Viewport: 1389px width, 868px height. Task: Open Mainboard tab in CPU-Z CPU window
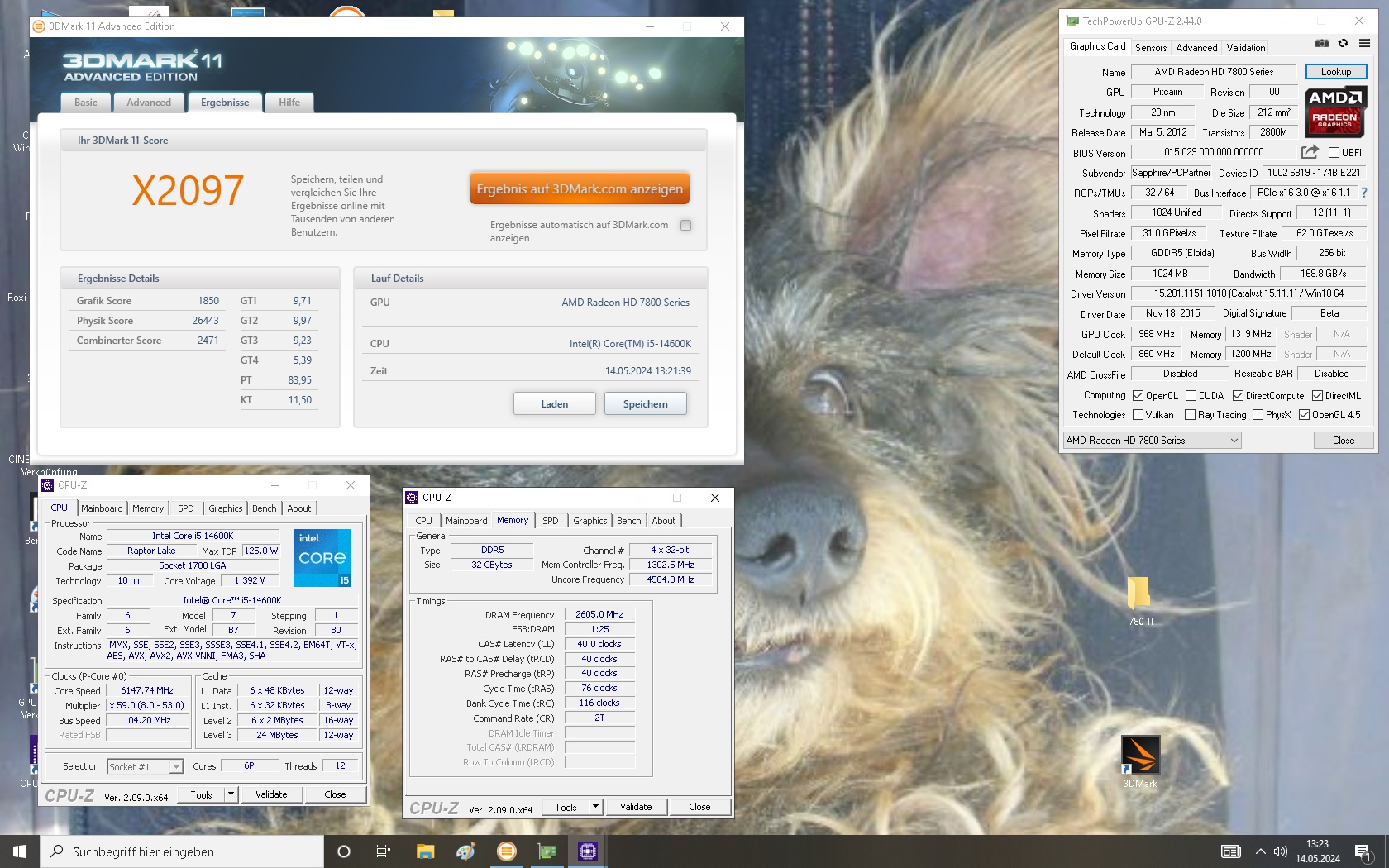coord(102,508)
